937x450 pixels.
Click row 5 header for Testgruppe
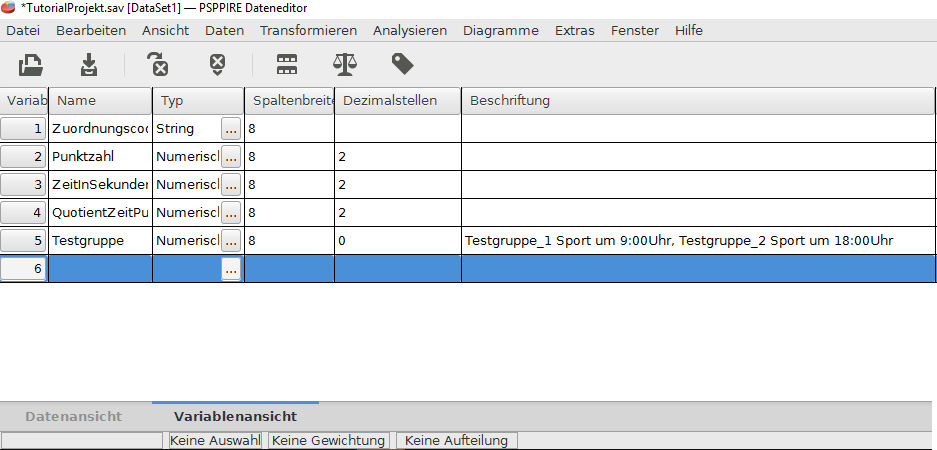(24, 241)
